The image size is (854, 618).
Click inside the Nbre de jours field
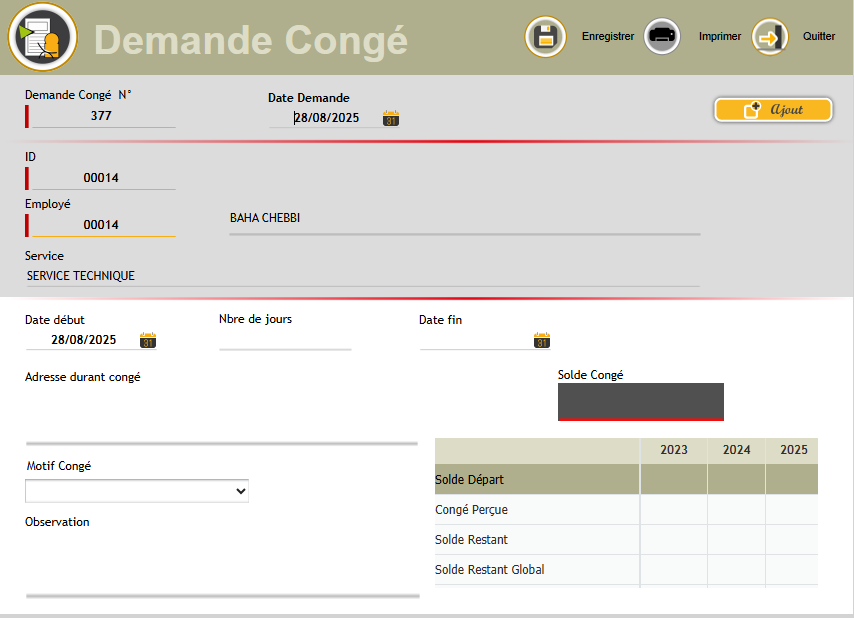point(285,341)
